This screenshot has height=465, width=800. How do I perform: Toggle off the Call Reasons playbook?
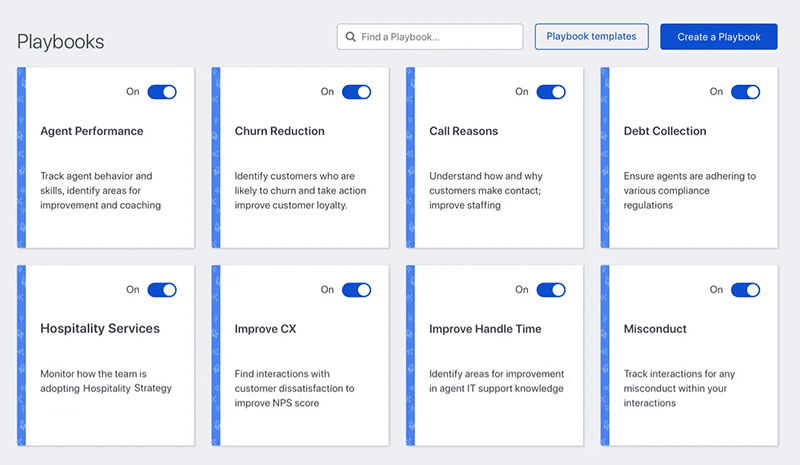[x=551, y=92]
